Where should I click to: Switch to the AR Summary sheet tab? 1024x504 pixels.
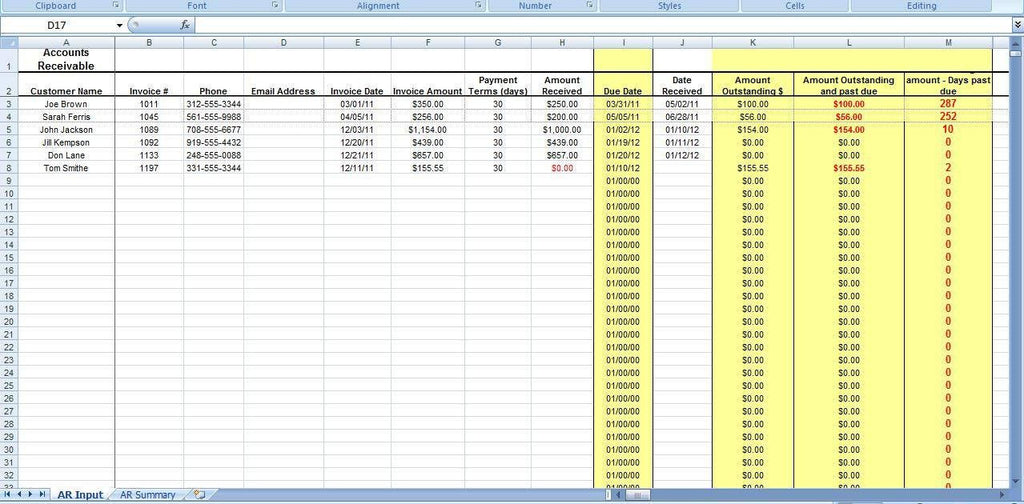(147, 495)
